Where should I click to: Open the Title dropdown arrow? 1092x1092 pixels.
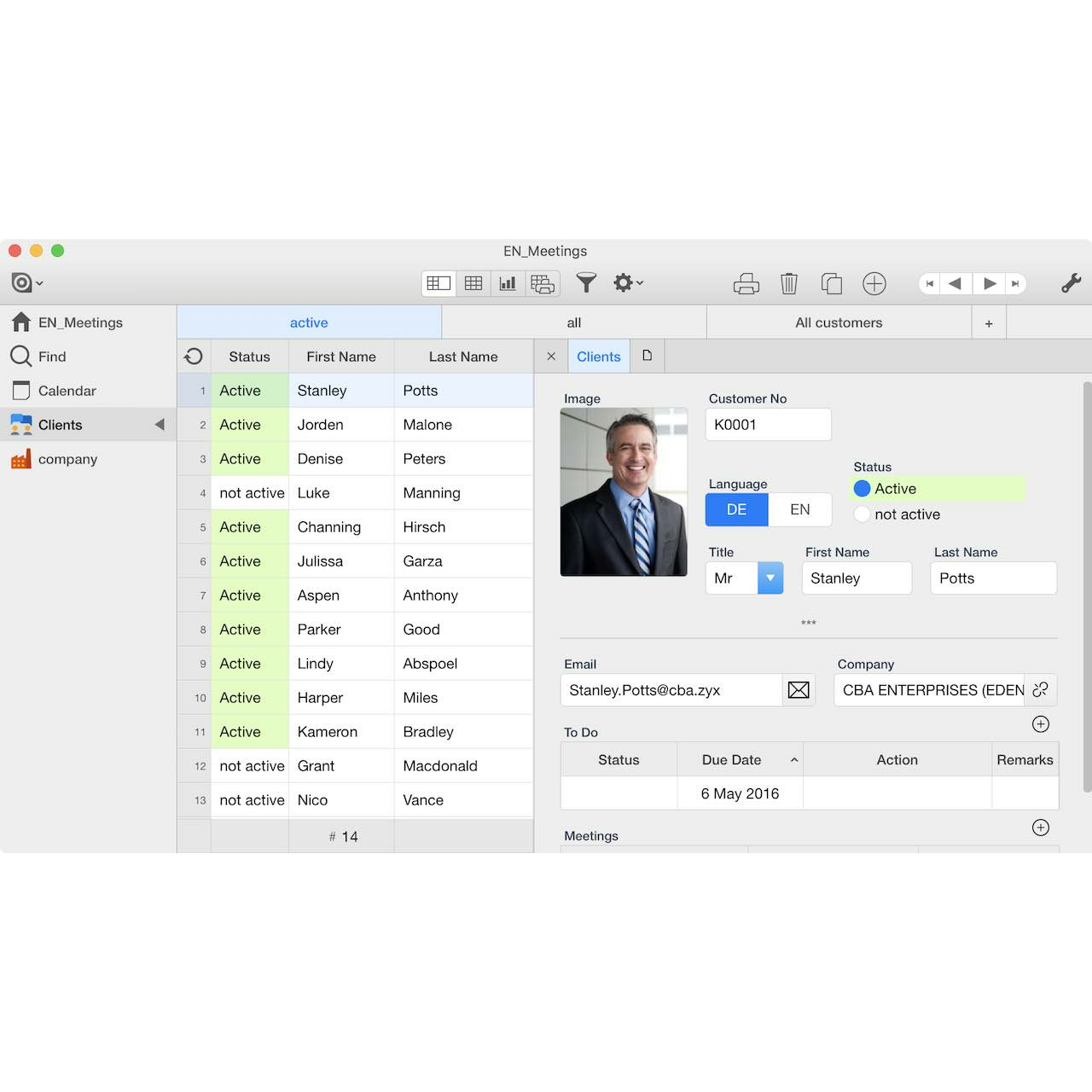(x=770, y=578)
